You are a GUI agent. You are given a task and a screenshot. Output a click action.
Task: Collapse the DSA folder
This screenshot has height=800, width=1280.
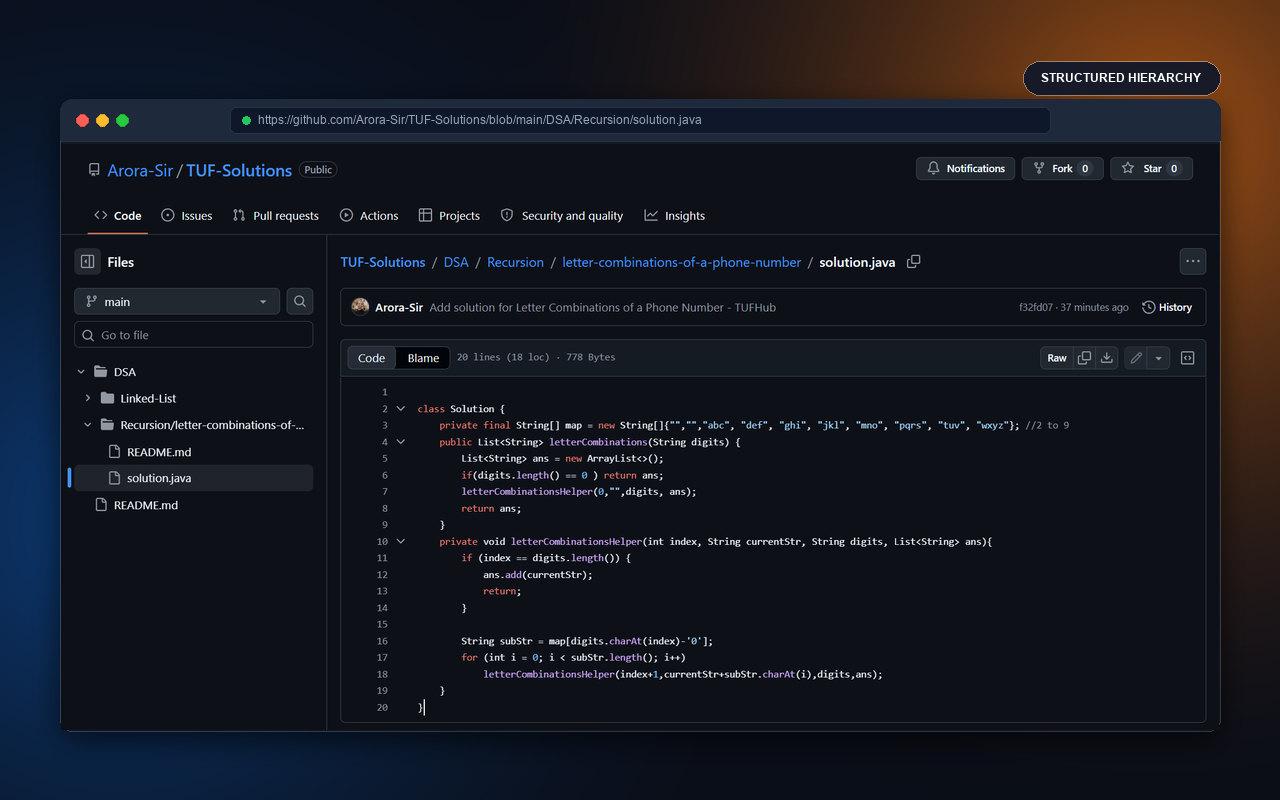[x=81, y=372]
